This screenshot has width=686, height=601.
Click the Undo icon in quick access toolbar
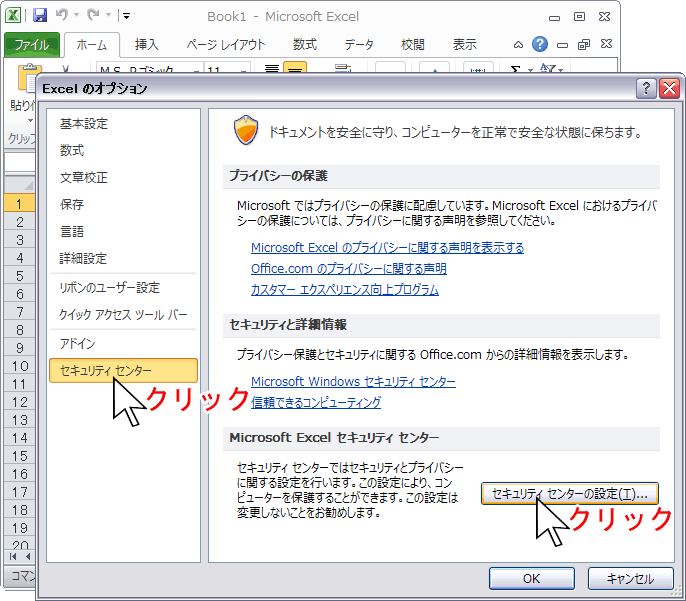click(x=62, y=15)
